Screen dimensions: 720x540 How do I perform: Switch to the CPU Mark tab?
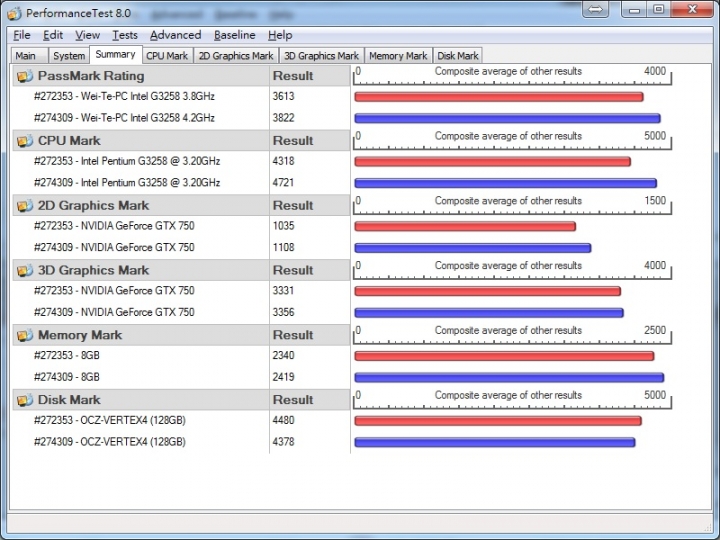click(167, 56)
